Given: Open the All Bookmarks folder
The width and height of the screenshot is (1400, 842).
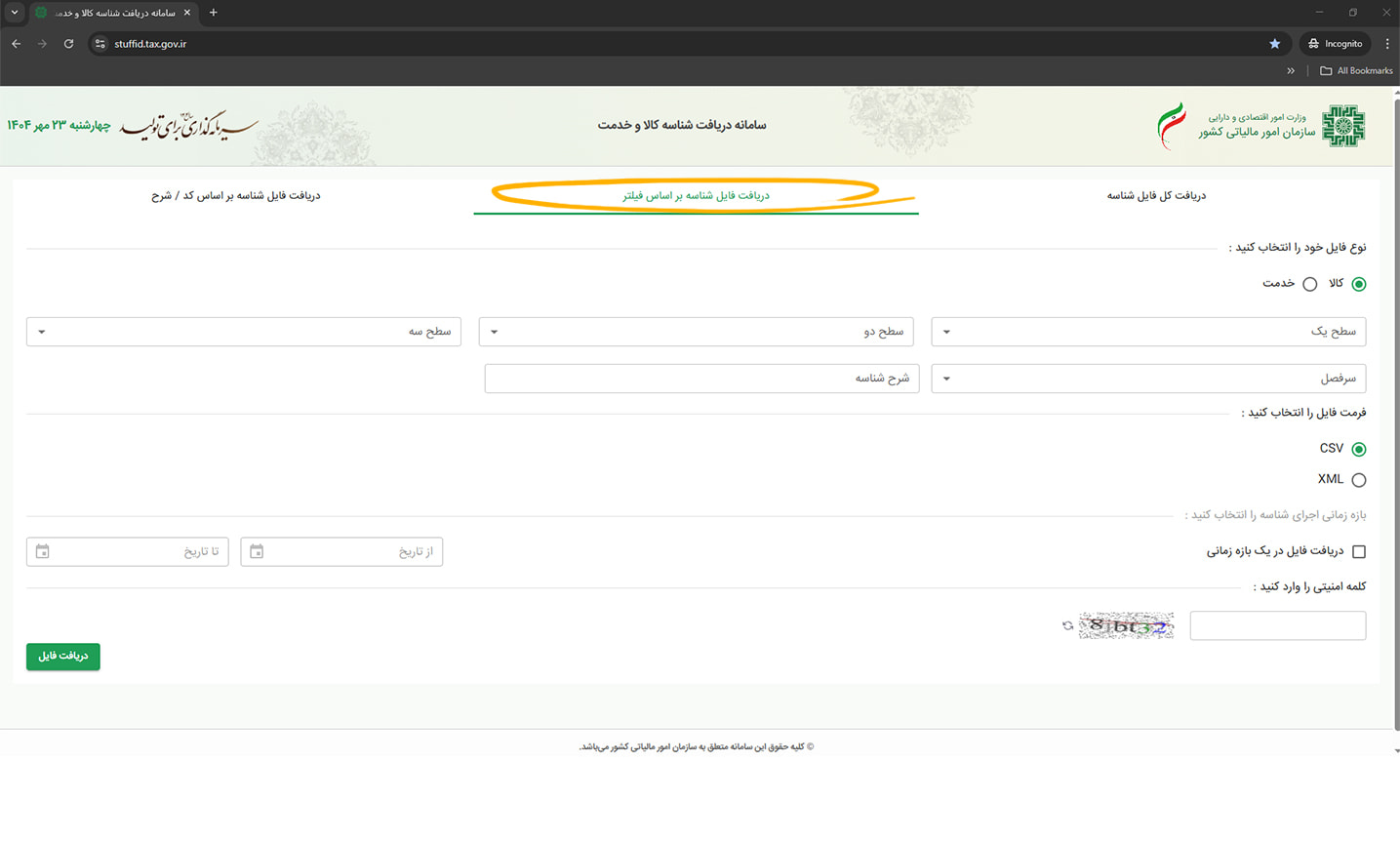Looking at the screenshot, I should pos(1356,71).
